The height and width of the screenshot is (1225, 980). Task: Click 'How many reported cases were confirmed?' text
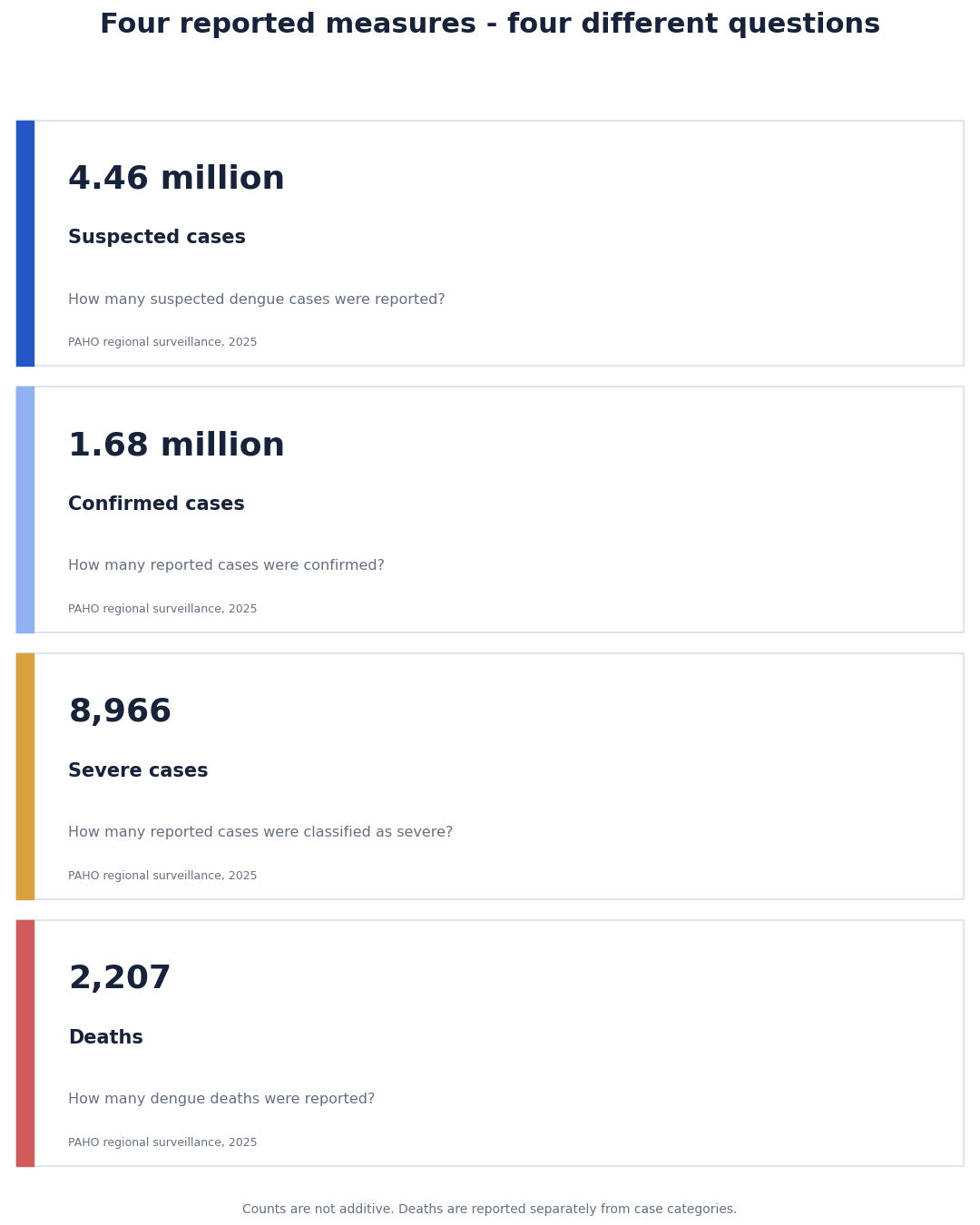(x=226, y=566)
